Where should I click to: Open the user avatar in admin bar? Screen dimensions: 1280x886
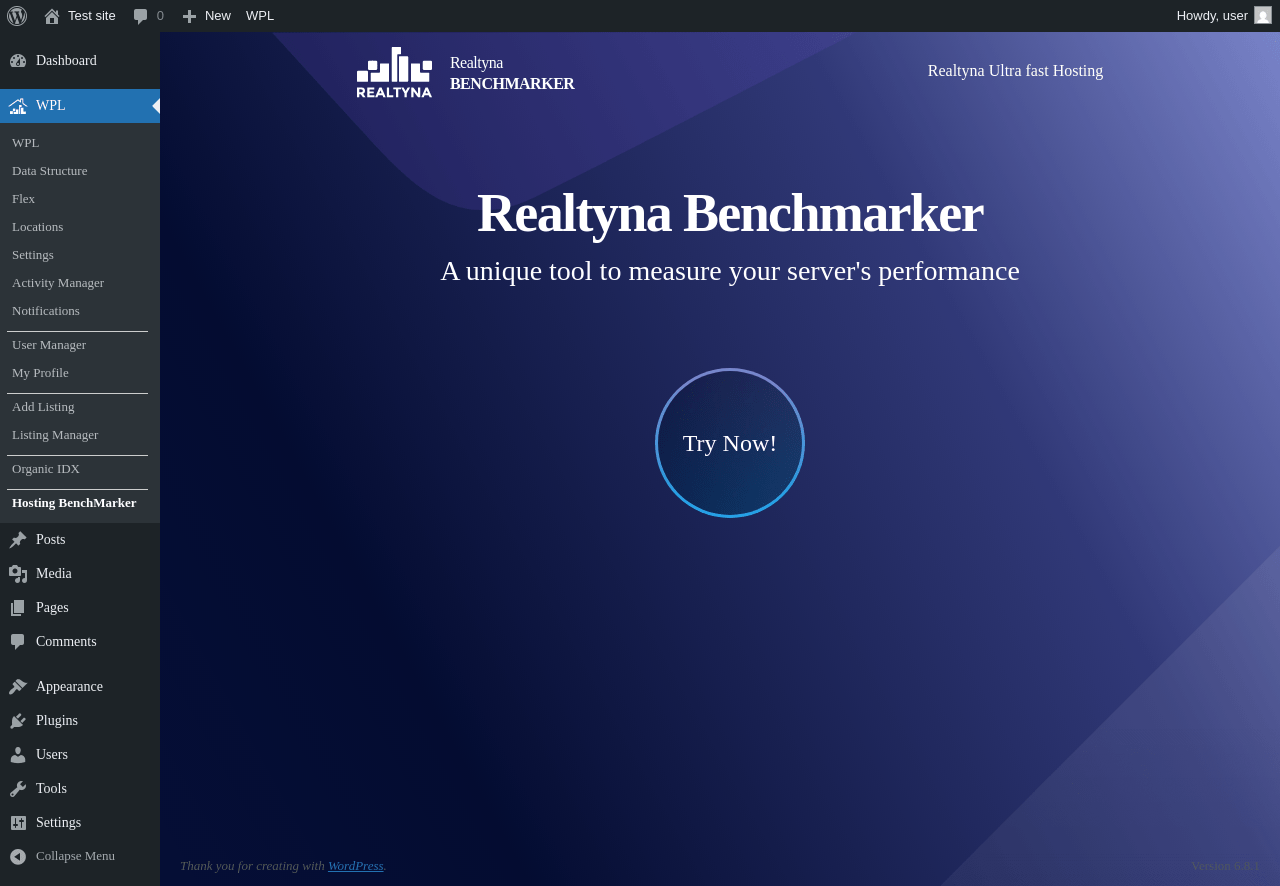point(1263,15)
